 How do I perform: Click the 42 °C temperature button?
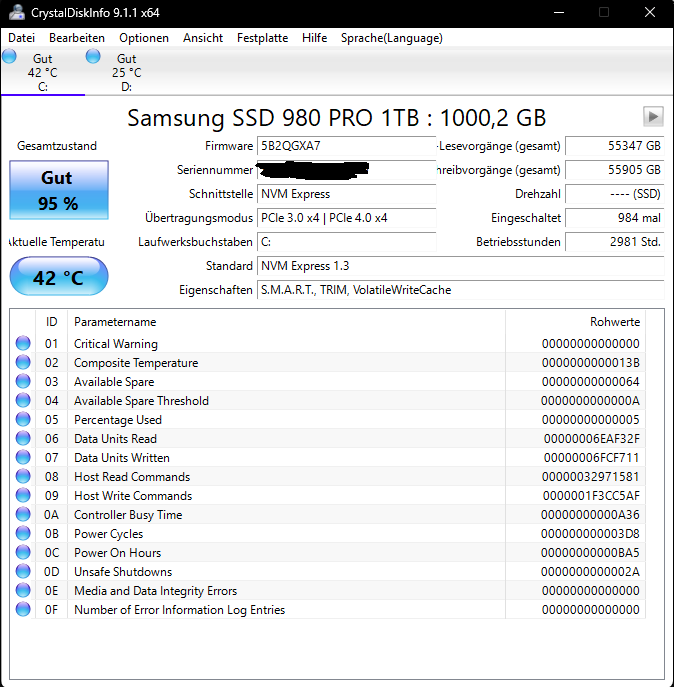point(59,276)
